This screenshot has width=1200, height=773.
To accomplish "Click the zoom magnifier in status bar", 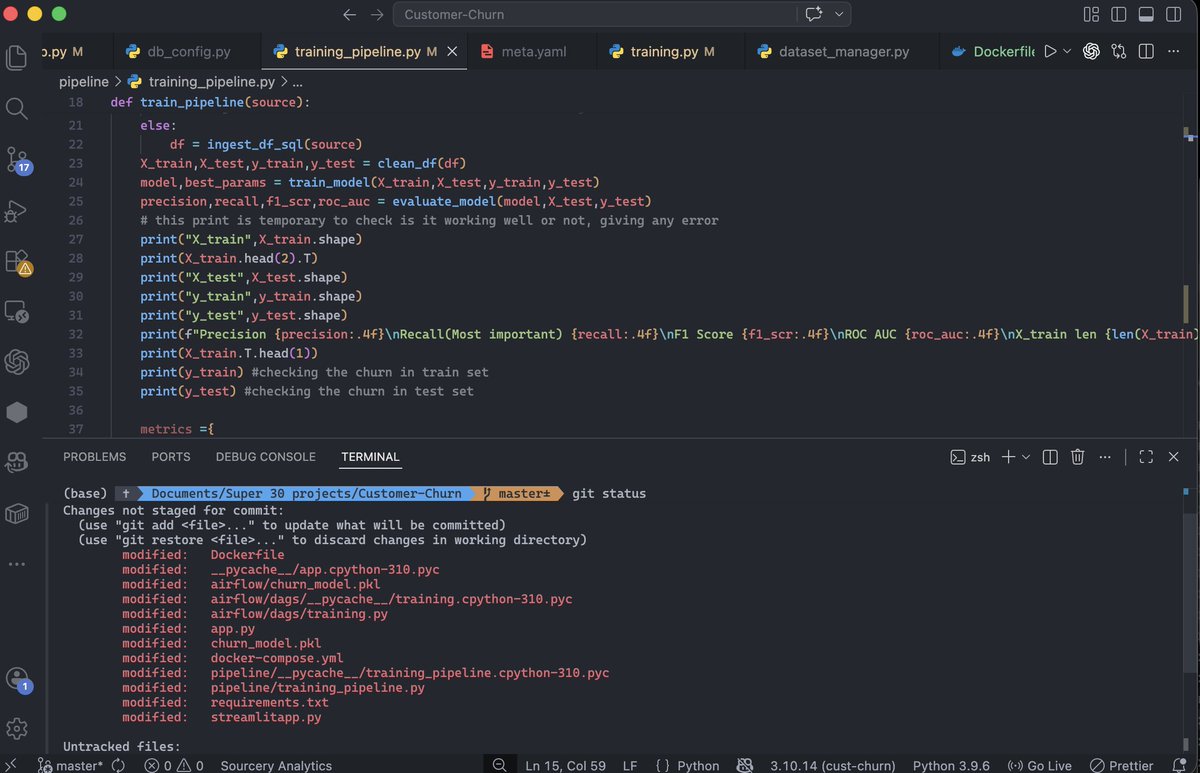I will [x=498, y=765].
